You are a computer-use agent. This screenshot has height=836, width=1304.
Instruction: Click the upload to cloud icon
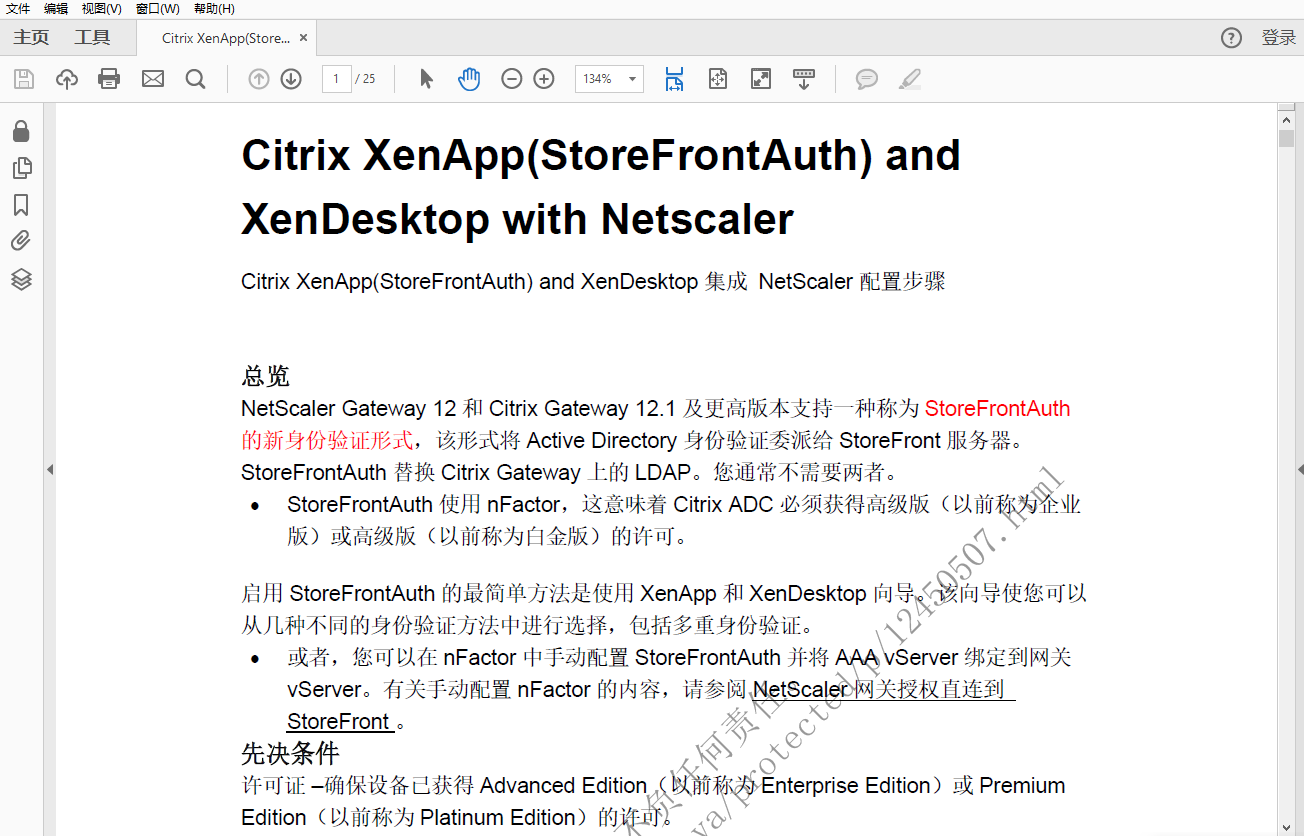click(x=67, y=79)
